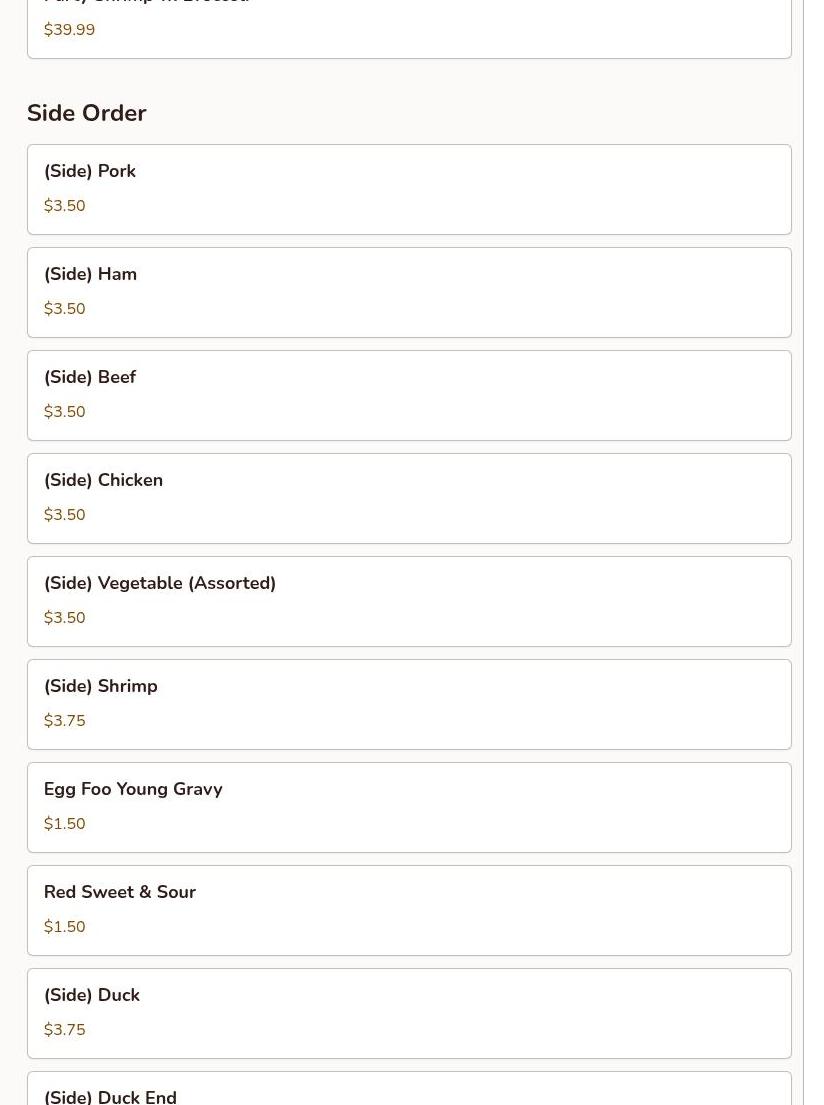Click the $3.50 price under (Side) Chicken
Viewport: 824px width, 1105px height.
click(x=64, y=514)
